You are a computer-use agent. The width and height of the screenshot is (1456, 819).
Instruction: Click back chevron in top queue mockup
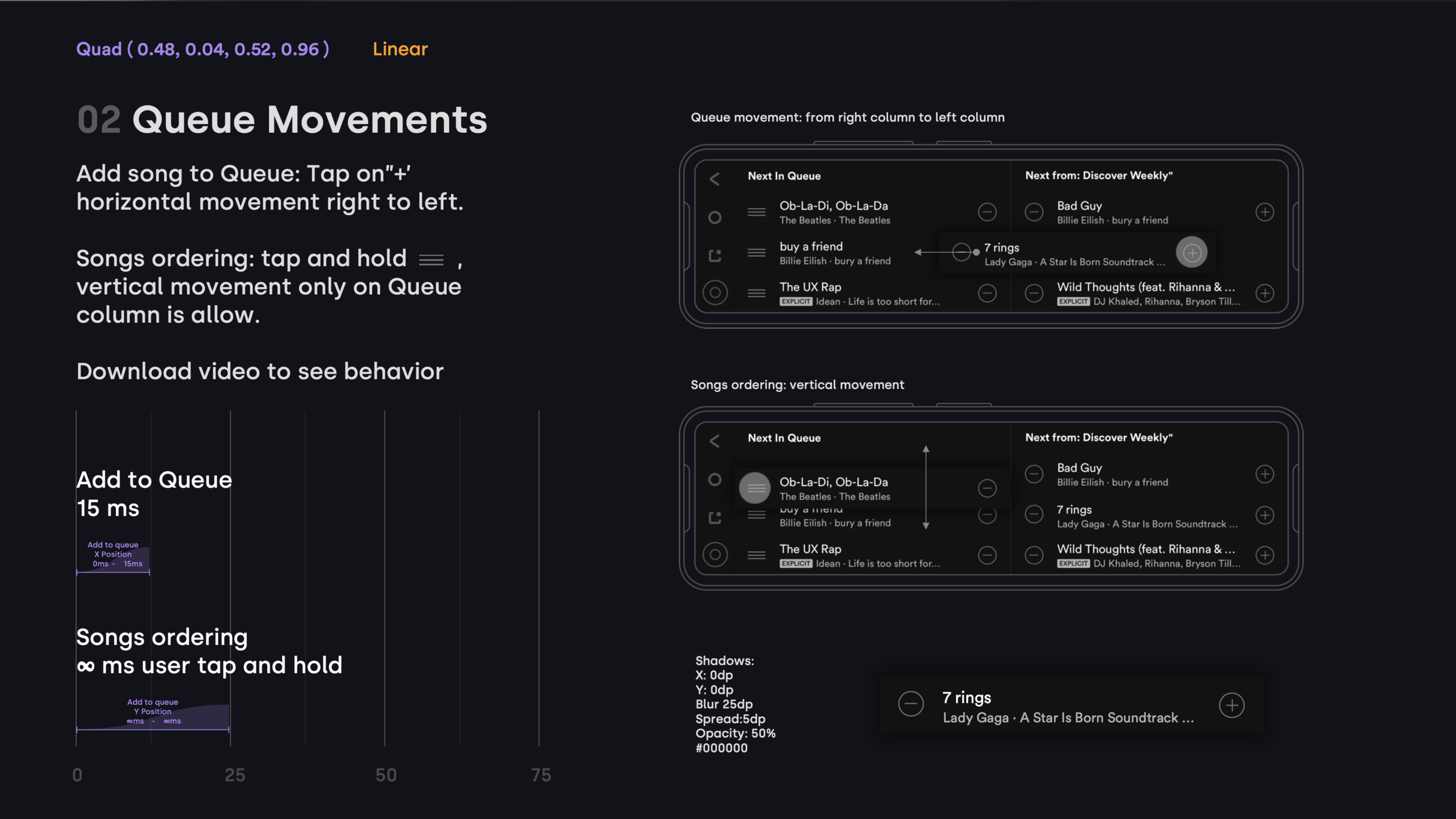point(715,179)
